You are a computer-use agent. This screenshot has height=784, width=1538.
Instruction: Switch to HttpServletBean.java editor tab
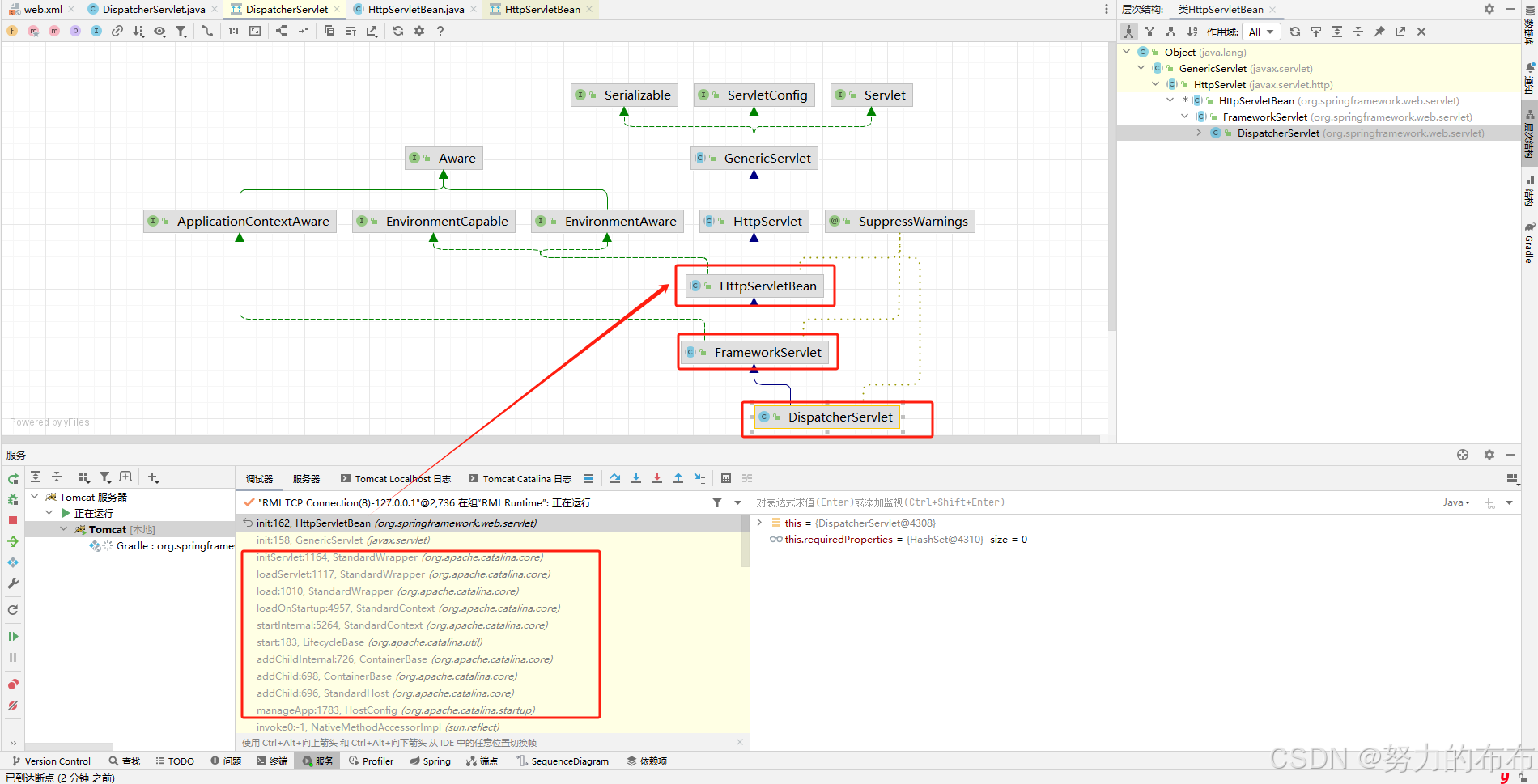click(415, 10)
